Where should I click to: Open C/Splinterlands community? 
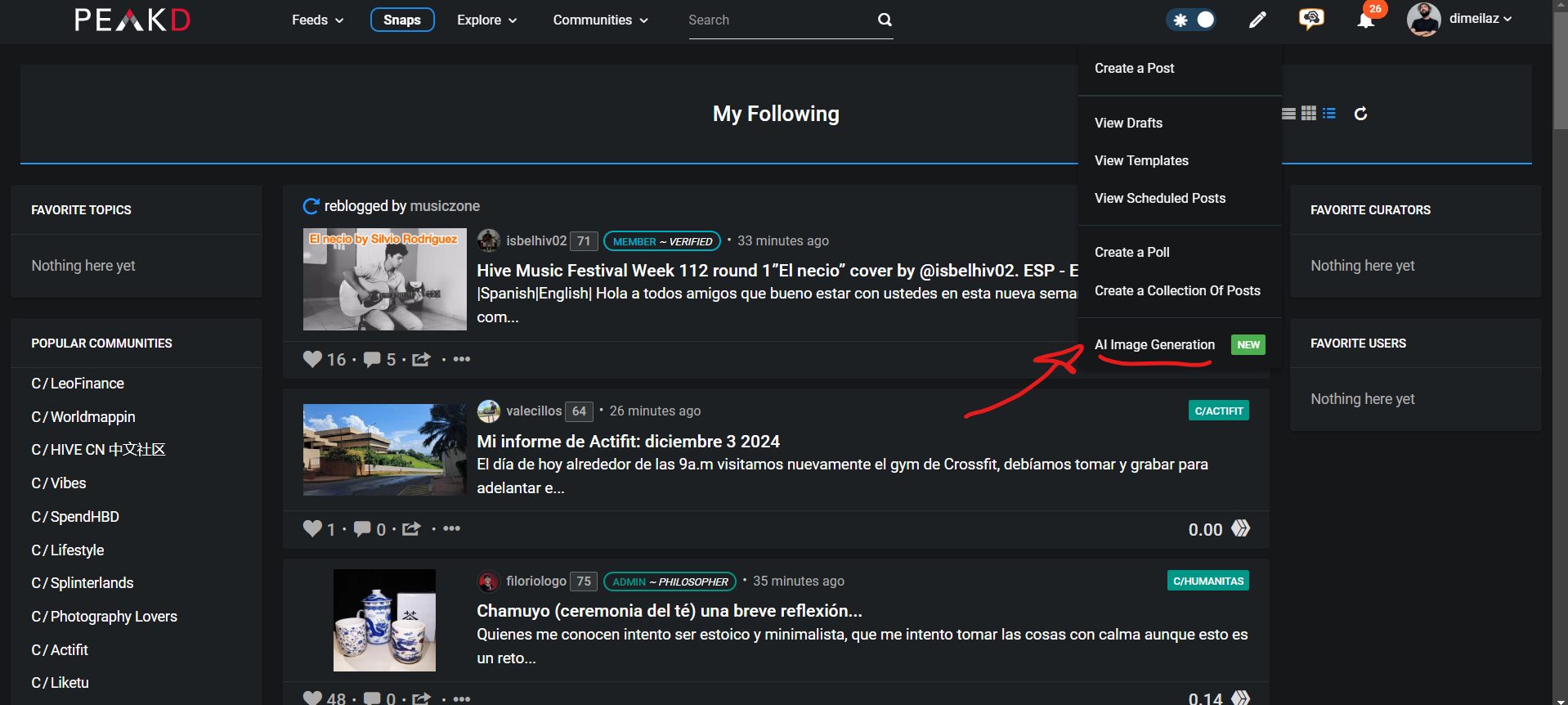point(83,583)
